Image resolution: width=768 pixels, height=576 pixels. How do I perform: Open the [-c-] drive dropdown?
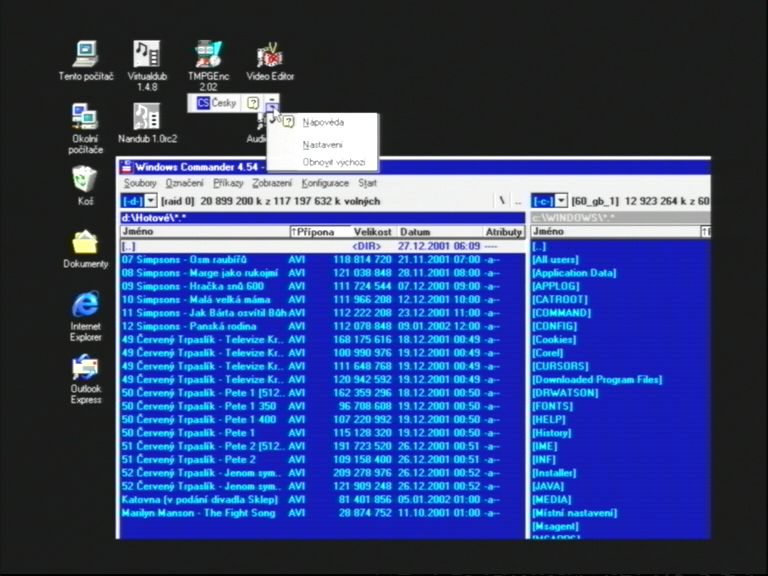[x=561, y=201]
